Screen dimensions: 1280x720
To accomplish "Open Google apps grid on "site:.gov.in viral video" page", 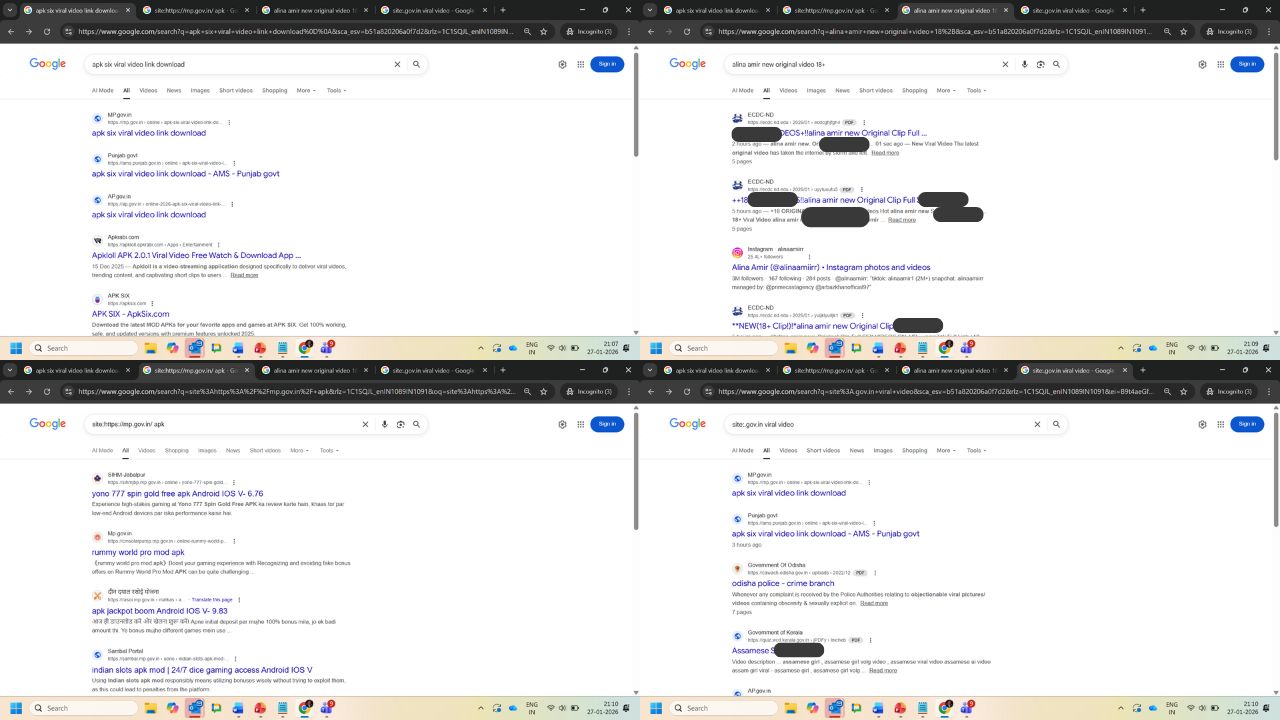I will [x=1220, y=424].
